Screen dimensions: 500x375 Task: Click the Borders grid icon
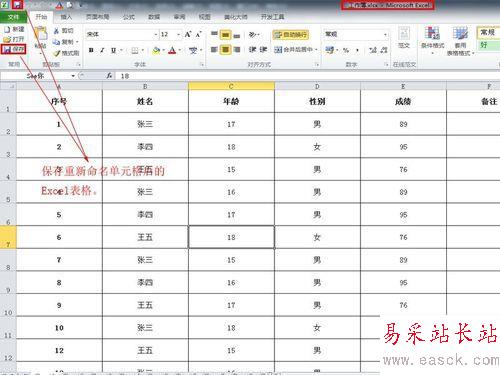(x=135, y=50)
